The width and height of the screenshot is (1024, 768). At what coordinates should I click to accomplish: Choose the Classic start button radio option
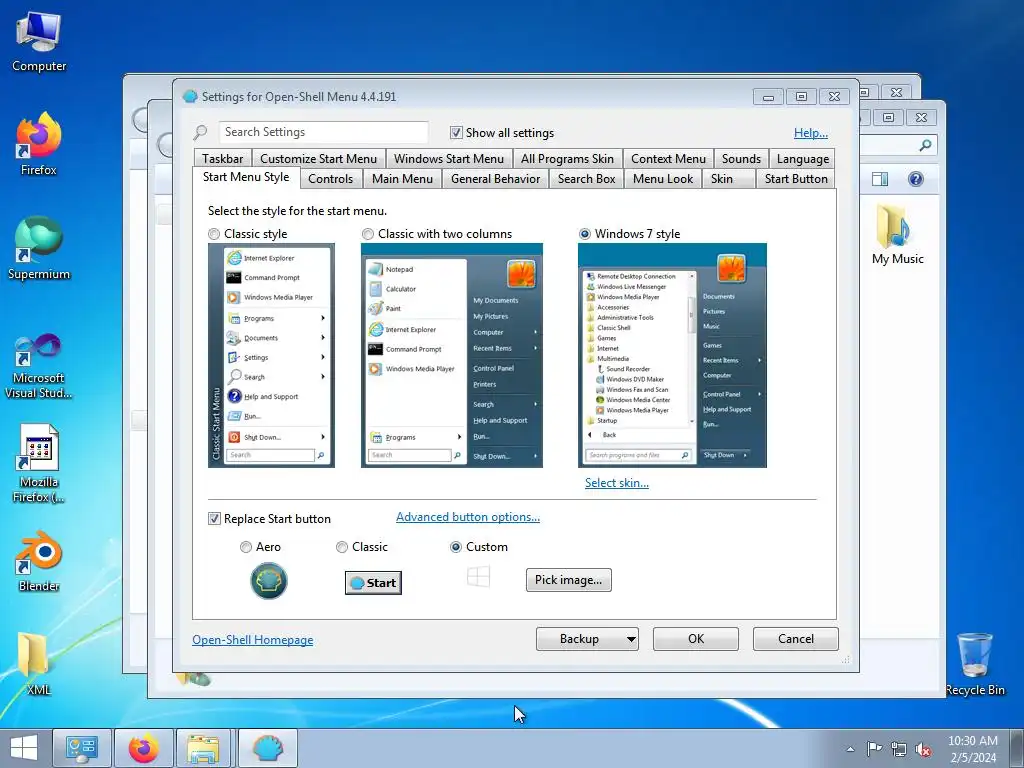pyautogui.click(x=342, y=547)
